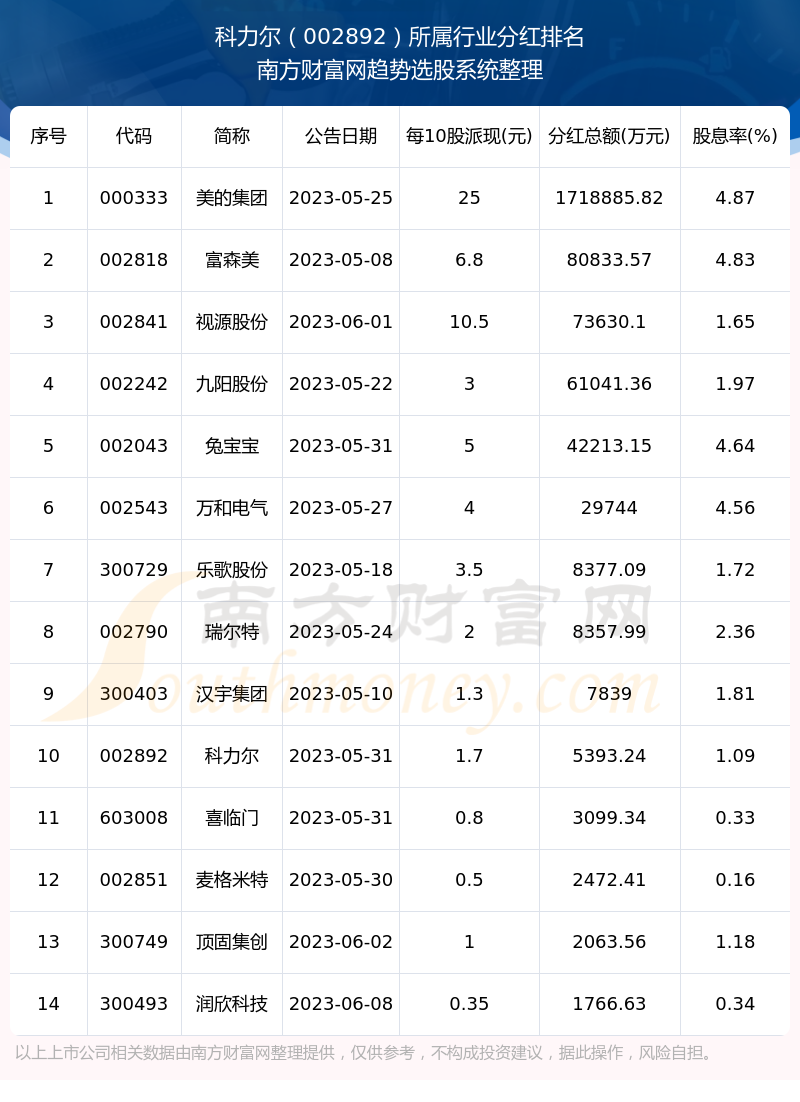This screenshot has height=1102, width=800.
Task: Click total dividend 3099.34
Action: (x=609, y=817)
